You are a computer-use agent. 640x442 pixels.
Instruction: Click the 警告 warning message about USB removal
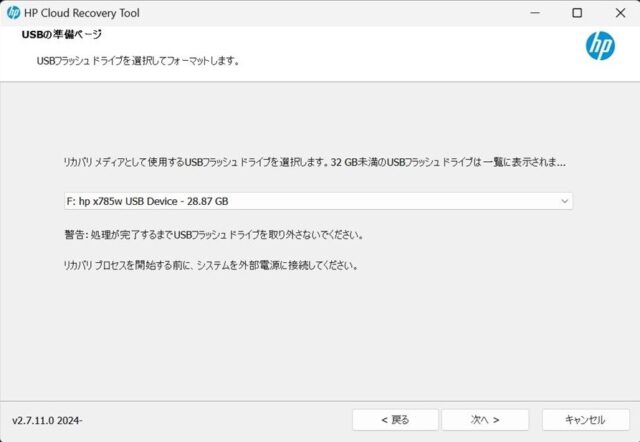point(214,235)
